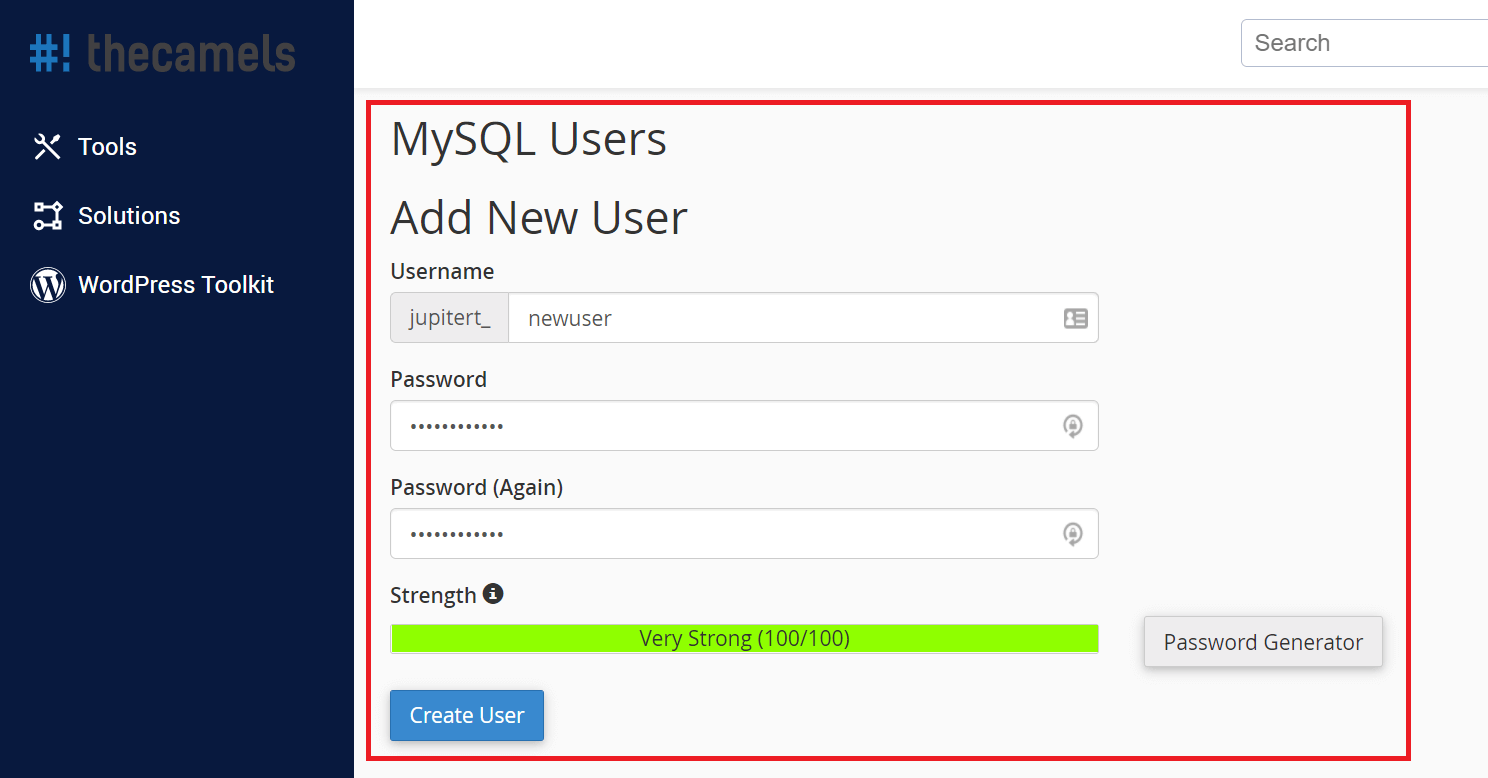Focus the Search box at top

click(x=1364, y=43)
